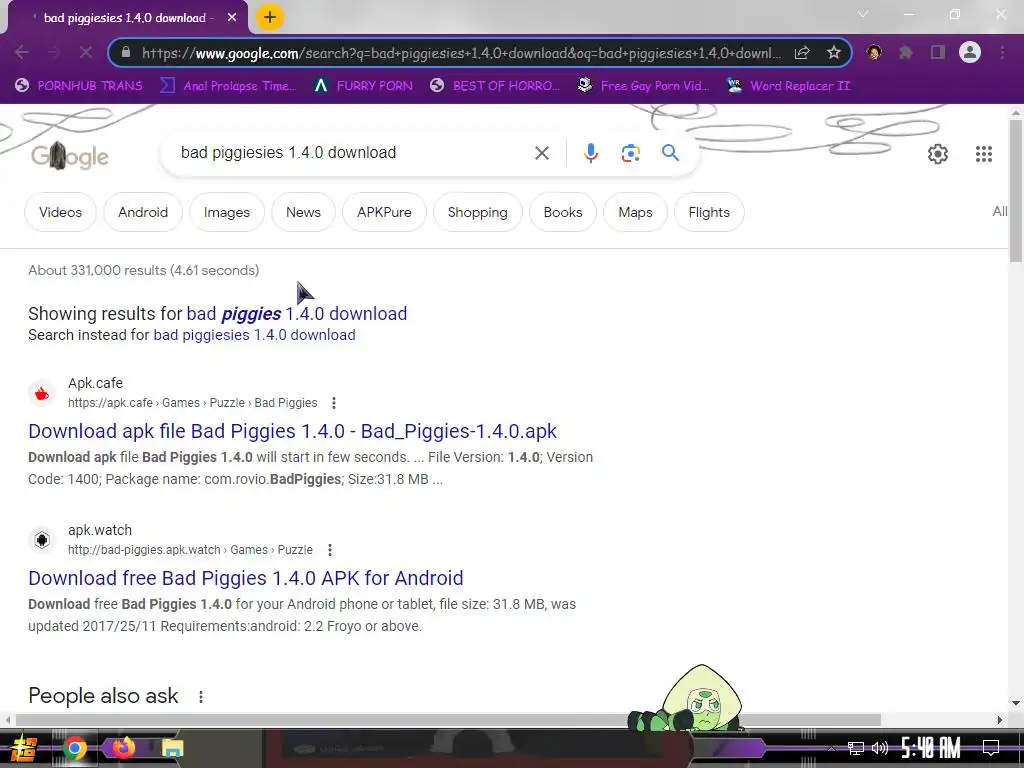Click the vertical scrollbar thumb
The height and width of the screenshot is (768, 1024).
tap(1016, 191)
